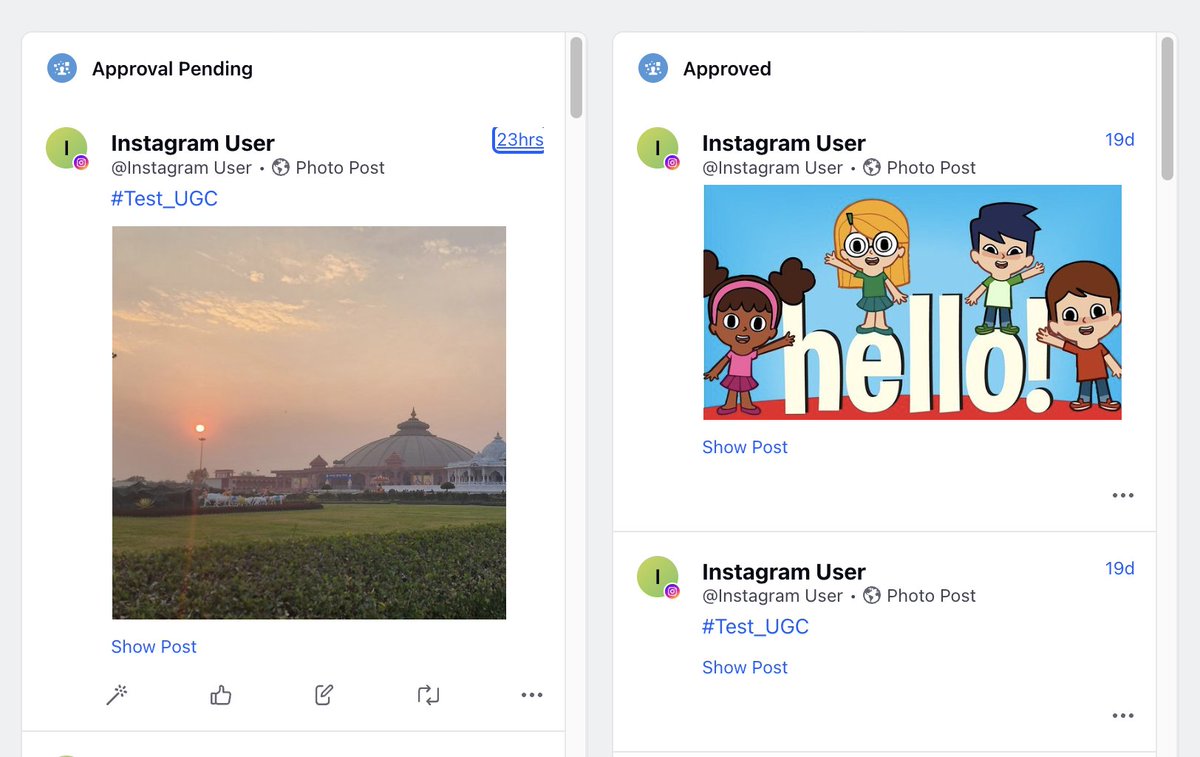This screenshot has height=757, width=1200.
Task: Click Instagram User name in Approval Pending post
Action: [192, 143]
